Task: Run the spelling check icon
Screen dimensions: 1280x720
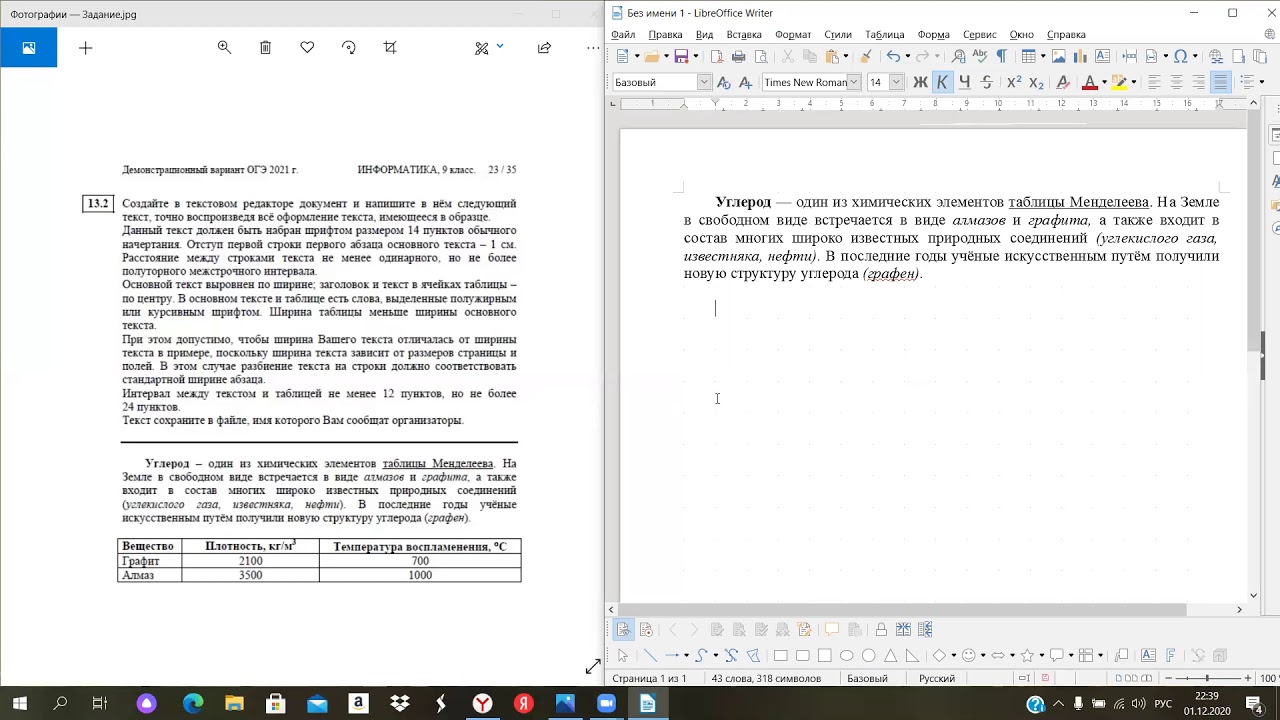Action: [980, 56]
